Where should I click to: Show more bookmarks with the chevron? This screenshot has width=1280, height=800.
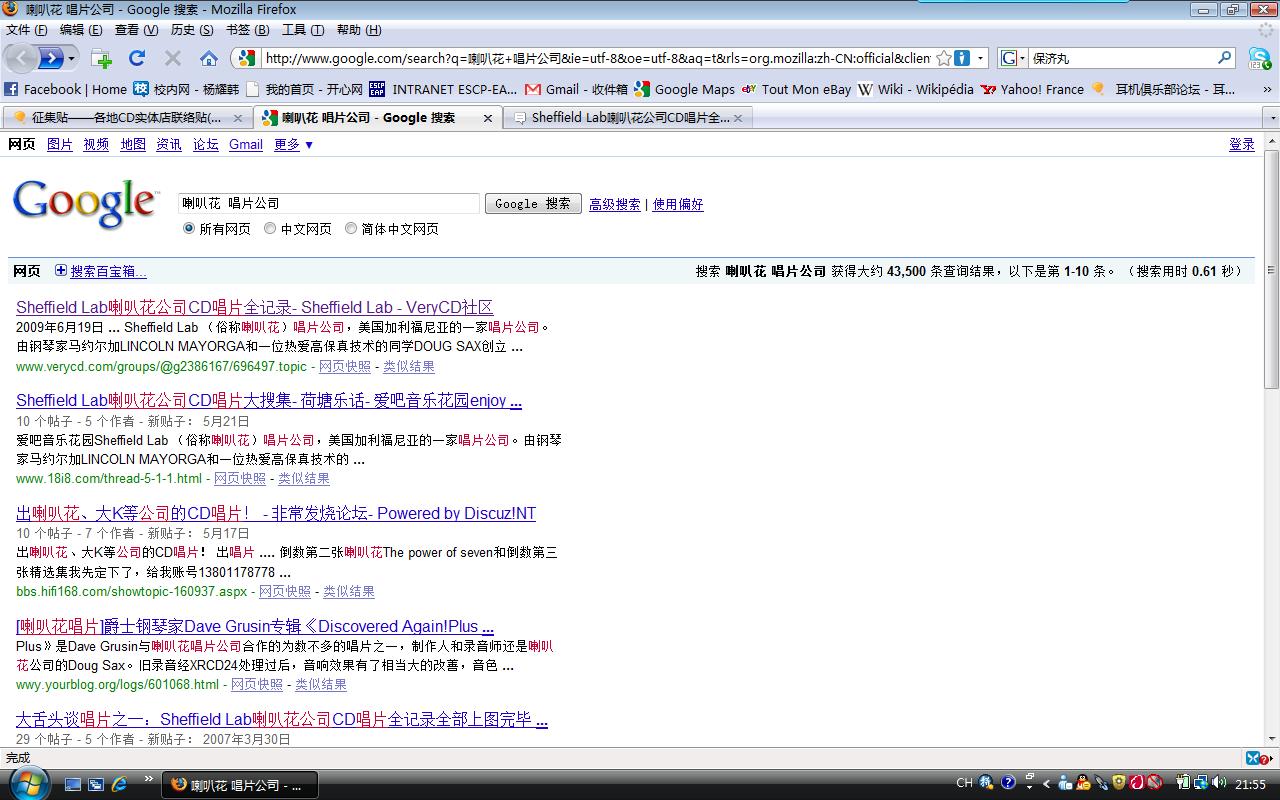(x=1266, y=89)
